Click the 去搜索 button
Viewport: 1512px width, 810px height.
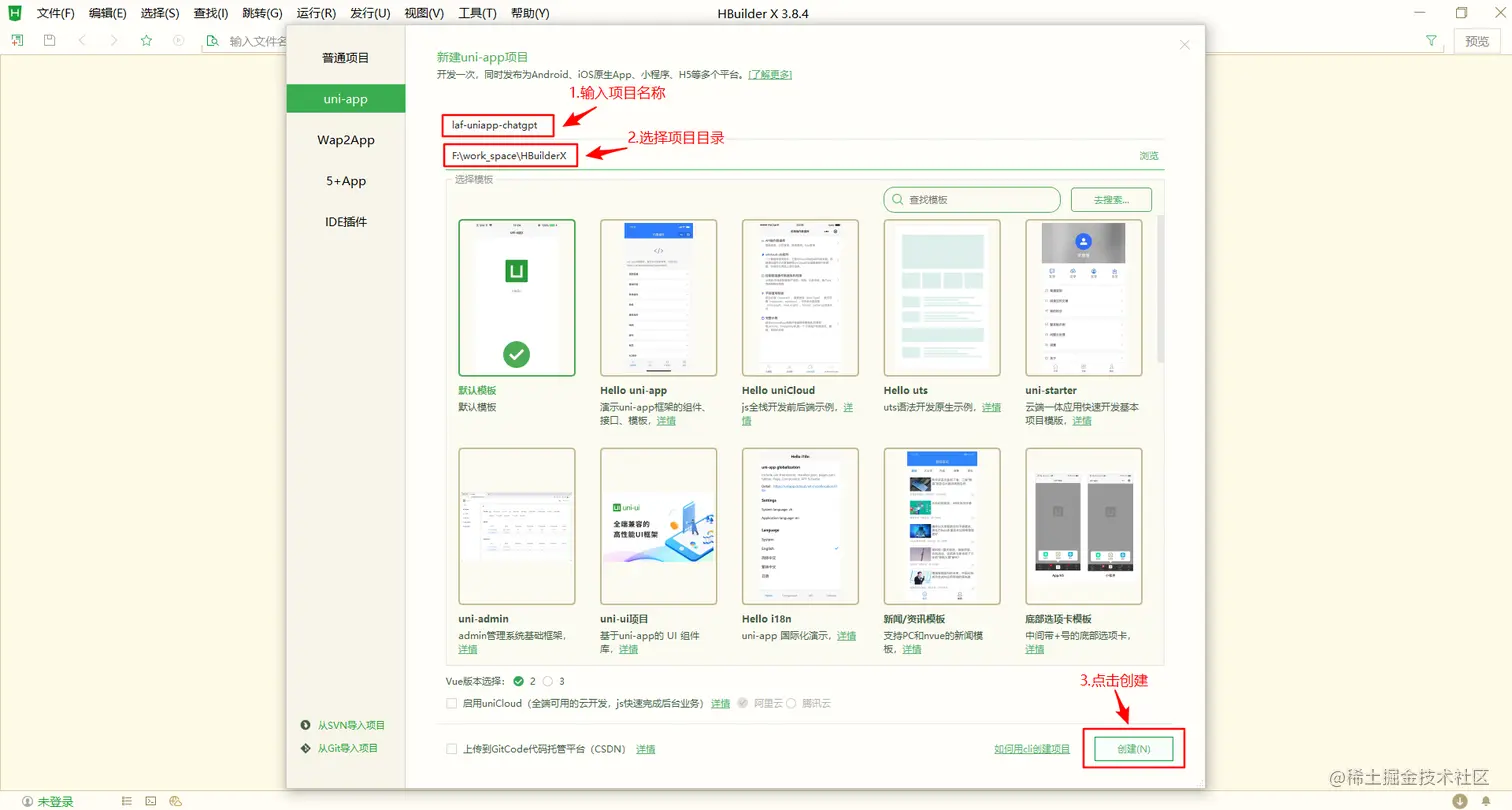pos(1111,200)
